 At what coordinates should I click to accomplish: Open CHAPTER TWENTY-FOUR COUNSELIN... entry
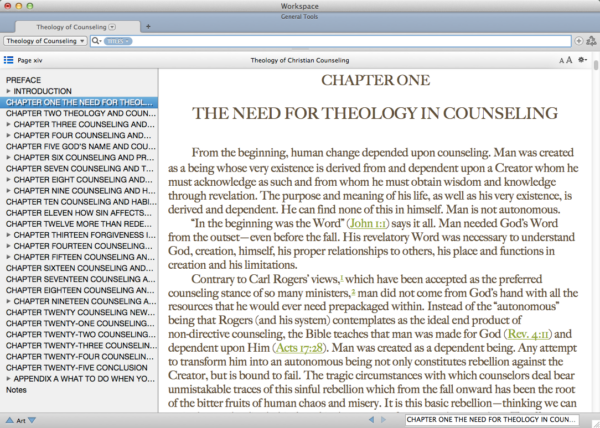click(x=80, y=357)
